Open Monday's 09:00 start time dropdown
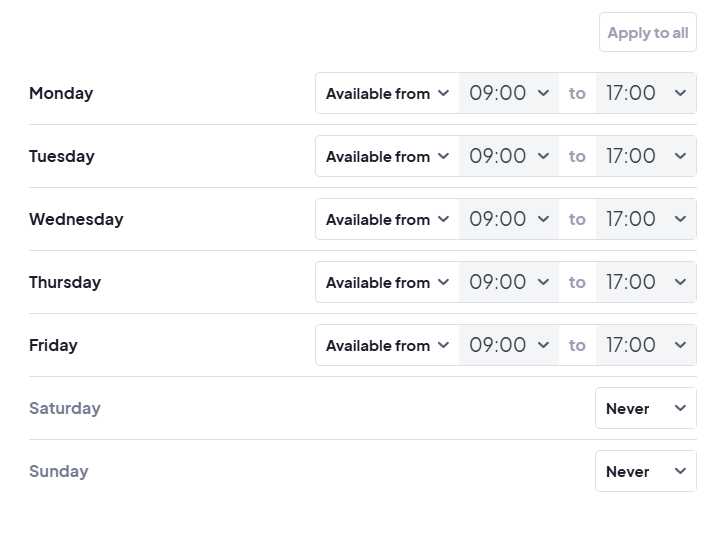Screen dimensions: 720x534 [509, 94]
